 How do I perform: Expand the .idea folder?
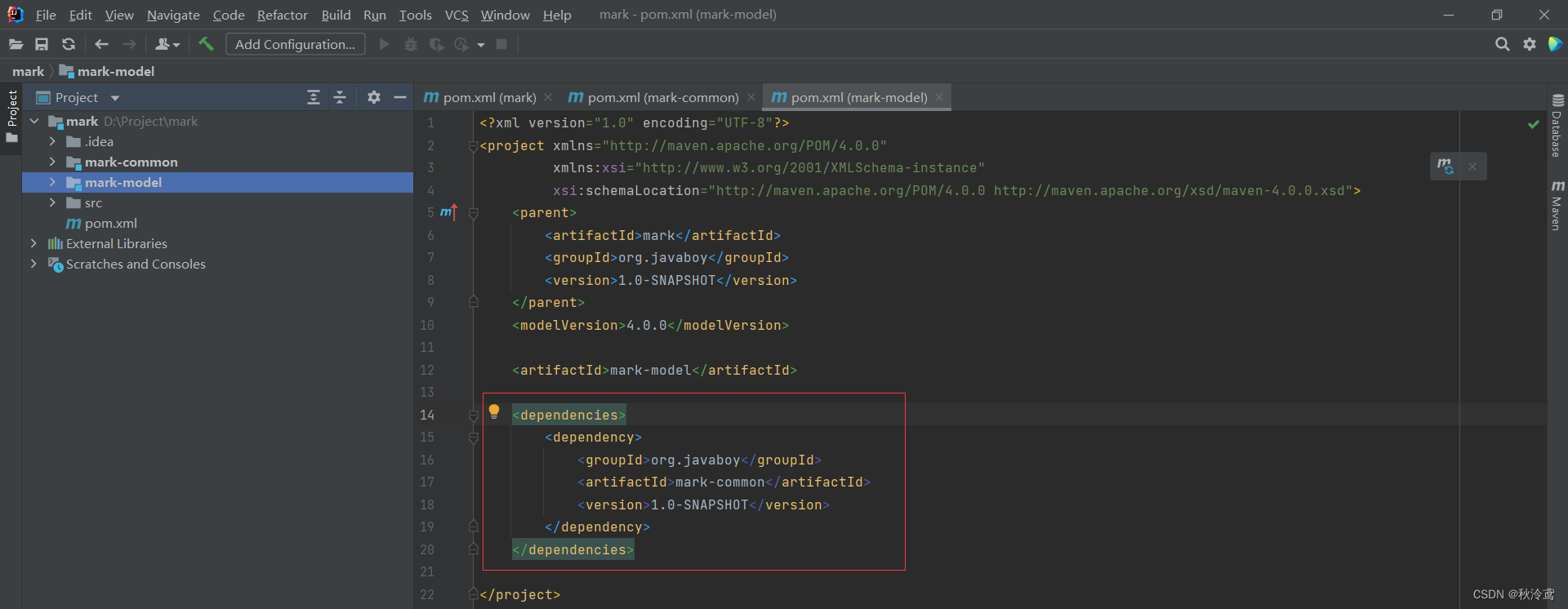coord(52,141)
